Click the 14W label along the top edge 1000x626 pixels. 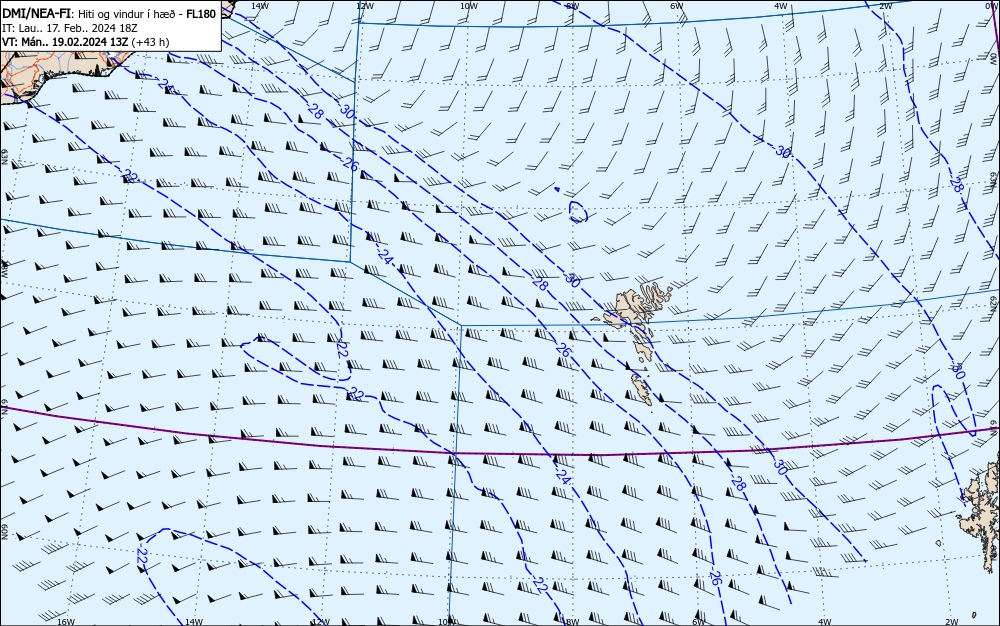click(x=259, y=6)
